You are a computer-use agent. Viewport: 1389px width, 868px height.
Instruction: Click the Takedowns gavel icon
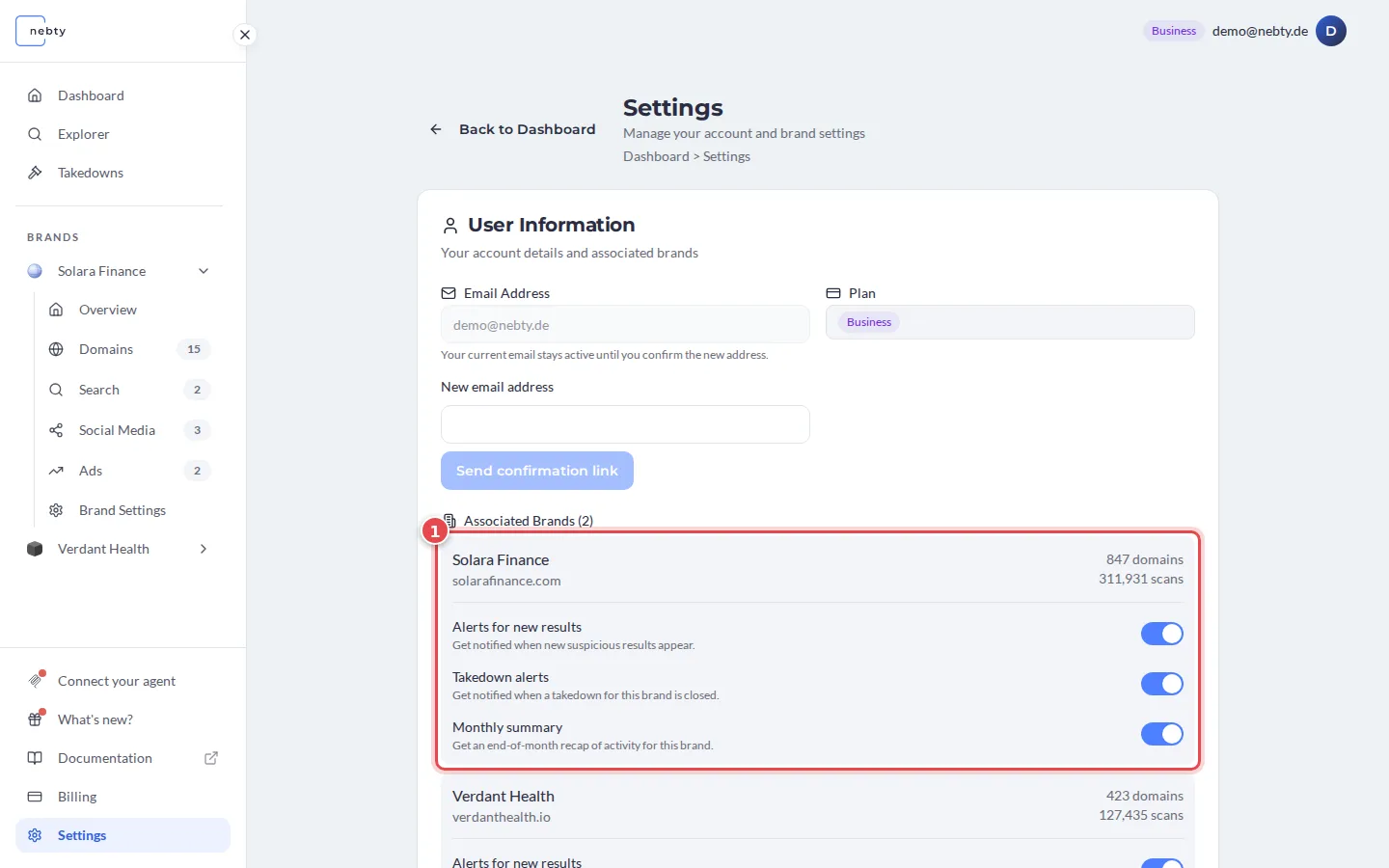(x=35, y=173)
